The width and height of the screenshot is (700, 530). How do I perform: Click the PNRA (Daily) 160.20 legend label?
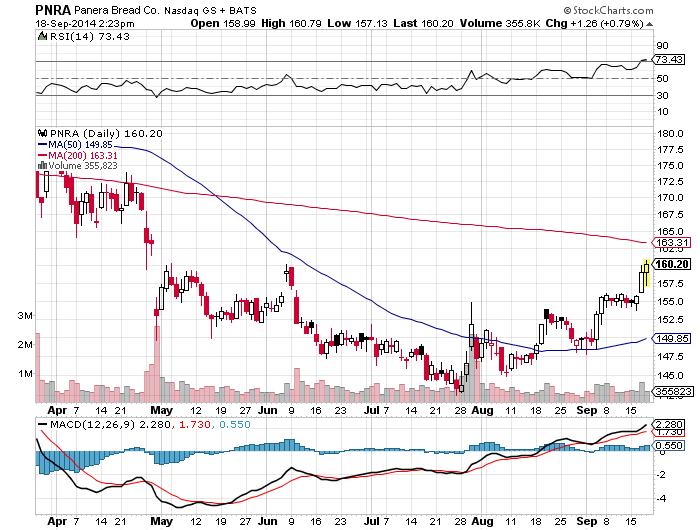[x=106, y=133]
